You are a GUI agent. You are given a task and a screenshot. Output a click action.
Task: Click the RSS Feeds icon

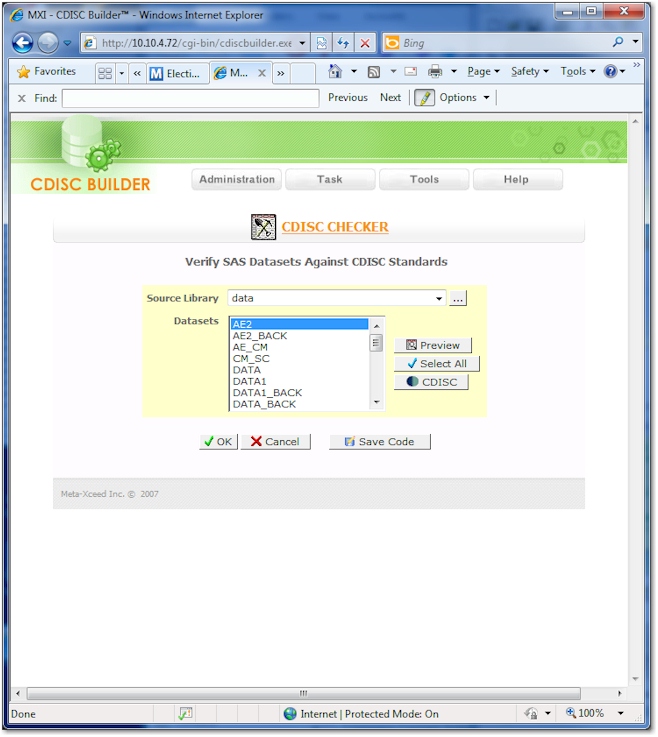[x=374, y=71]
